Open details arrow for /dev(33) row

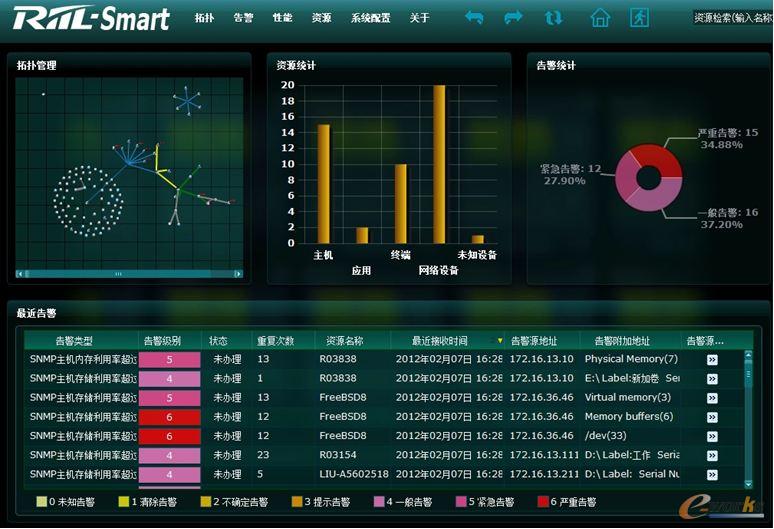click(x=712, y=436)
